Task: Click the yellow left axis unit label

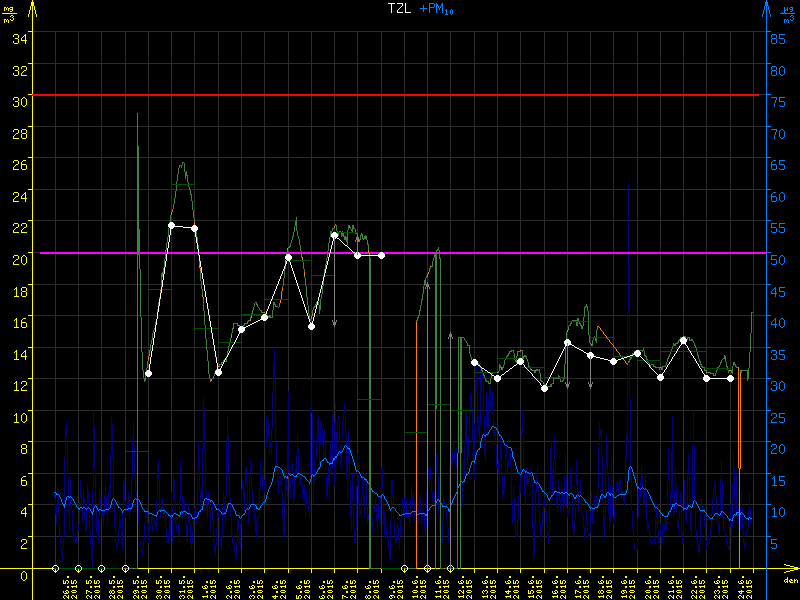Action: pyautogui.click(x=9, y=15)
